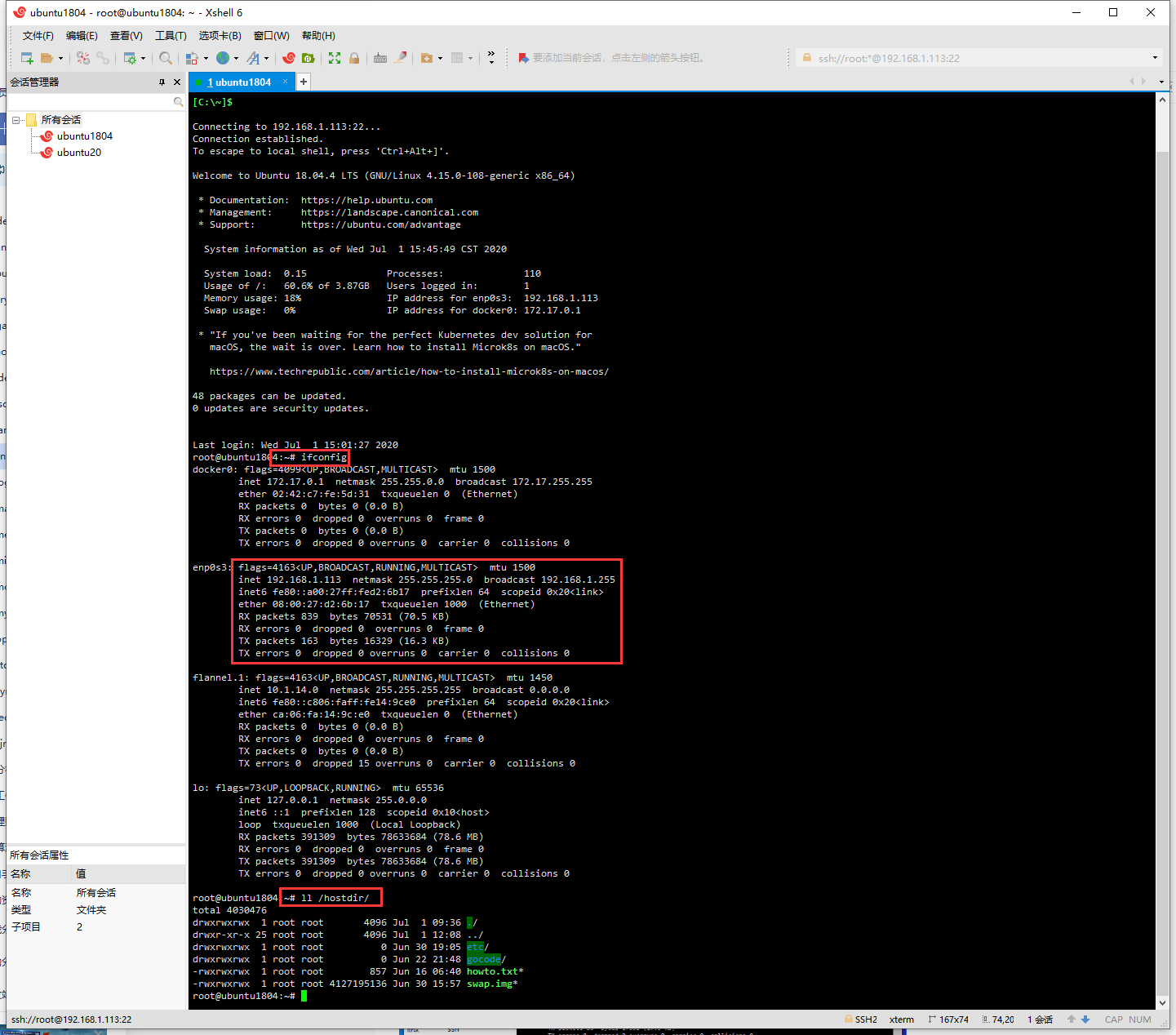Viewport: 1176px width, 1035px height.
Task: Click the lock screen padlock icon
Action: coord(354,57)
